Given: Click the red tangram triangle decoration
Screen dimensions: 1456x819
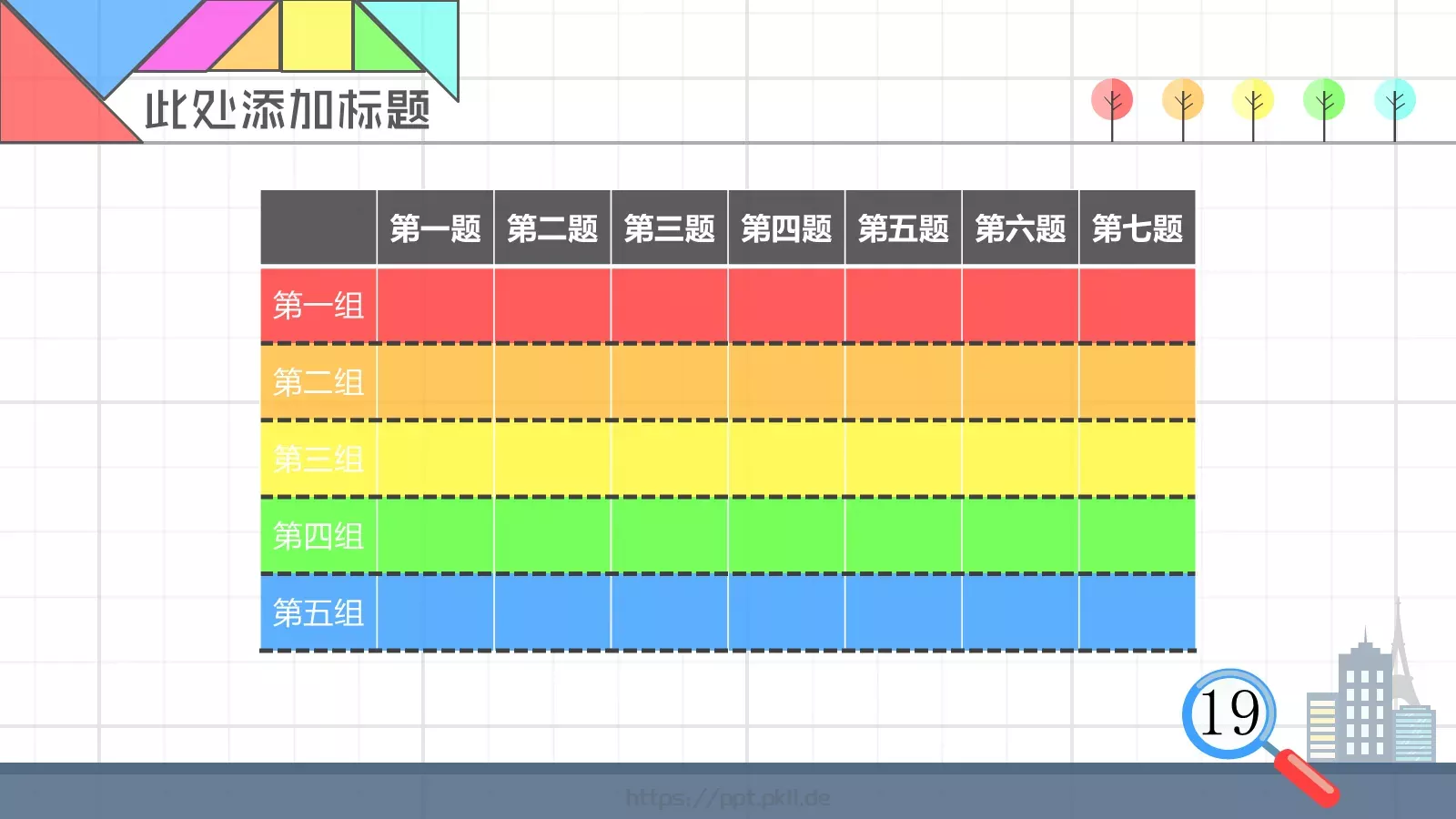Looking at the screenshot, I should click(x=45, y=96).
